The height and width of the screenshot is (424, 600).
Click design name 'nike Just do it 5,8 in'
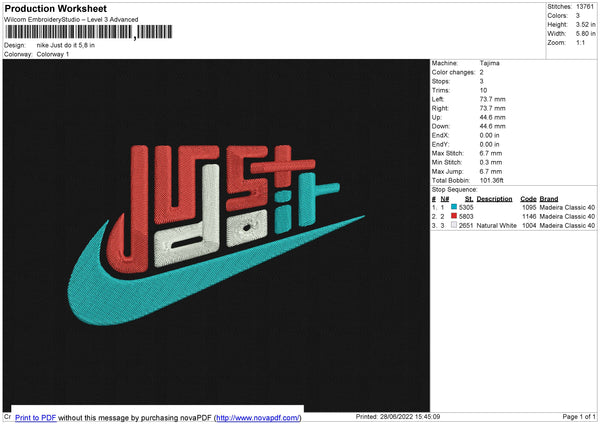tap(66, 45)
